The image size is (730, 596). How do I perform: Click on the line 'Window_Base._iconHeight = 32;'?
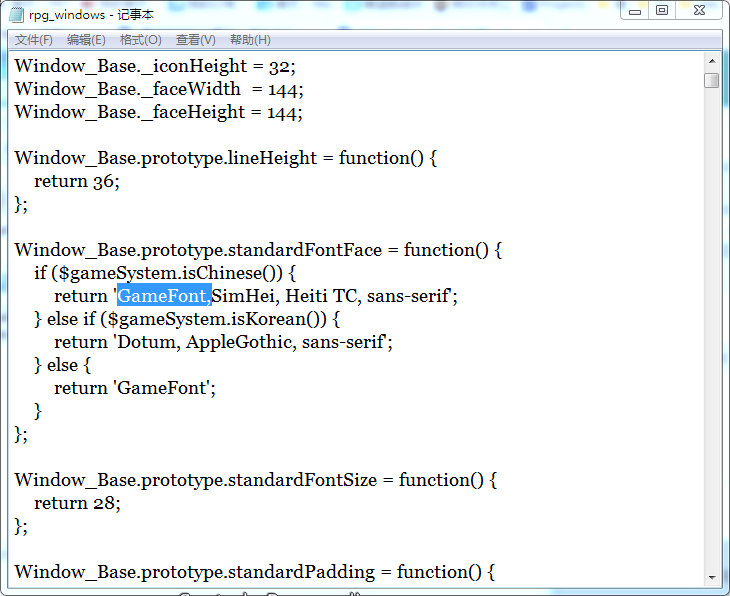coord(155,67)
